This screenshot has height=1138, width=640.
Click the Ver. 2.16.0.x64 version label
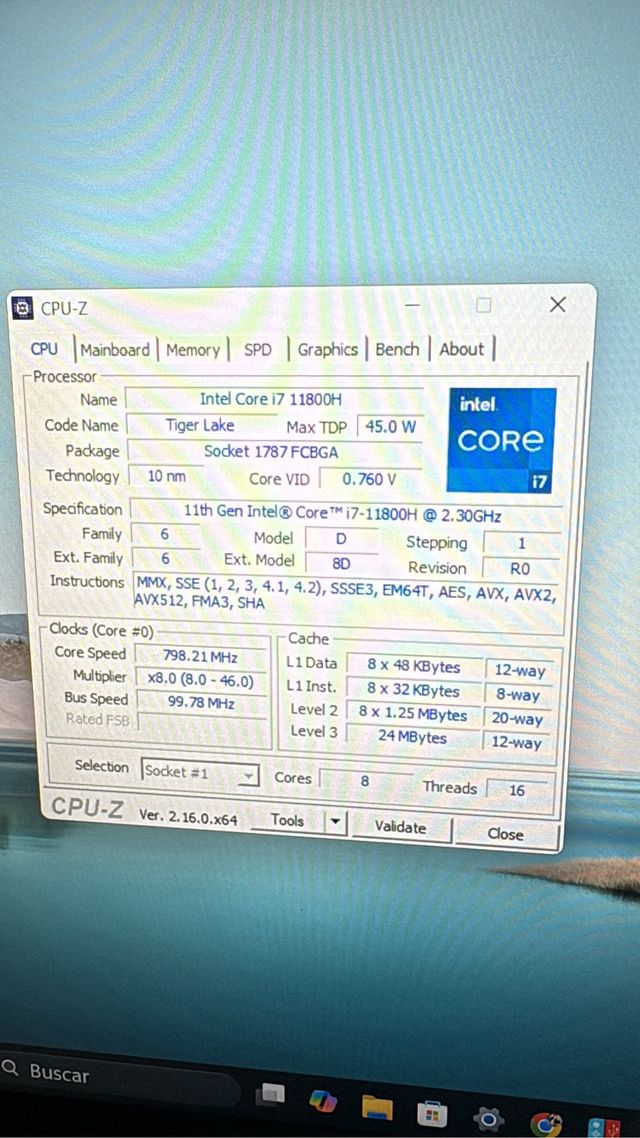pos(189,816)
